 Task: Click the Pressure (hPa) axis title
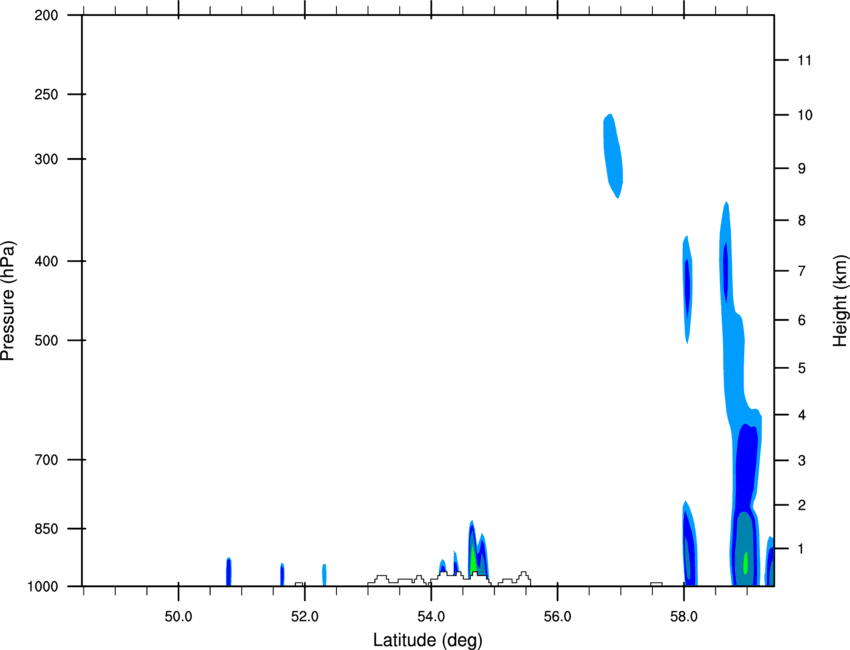pos(8,300)
